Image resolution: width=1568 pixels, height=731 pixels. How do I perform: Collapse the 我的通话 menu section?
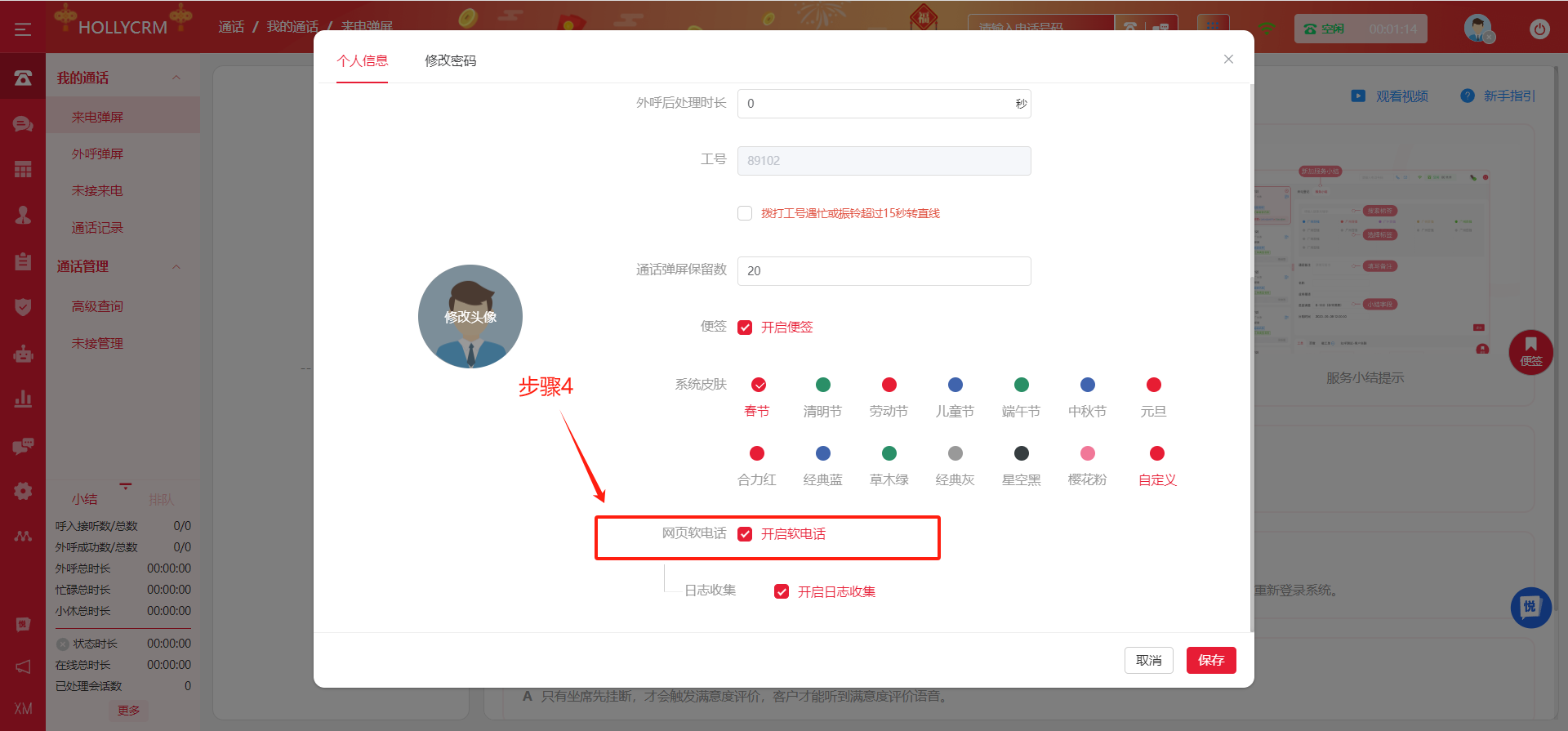(176, 78)
